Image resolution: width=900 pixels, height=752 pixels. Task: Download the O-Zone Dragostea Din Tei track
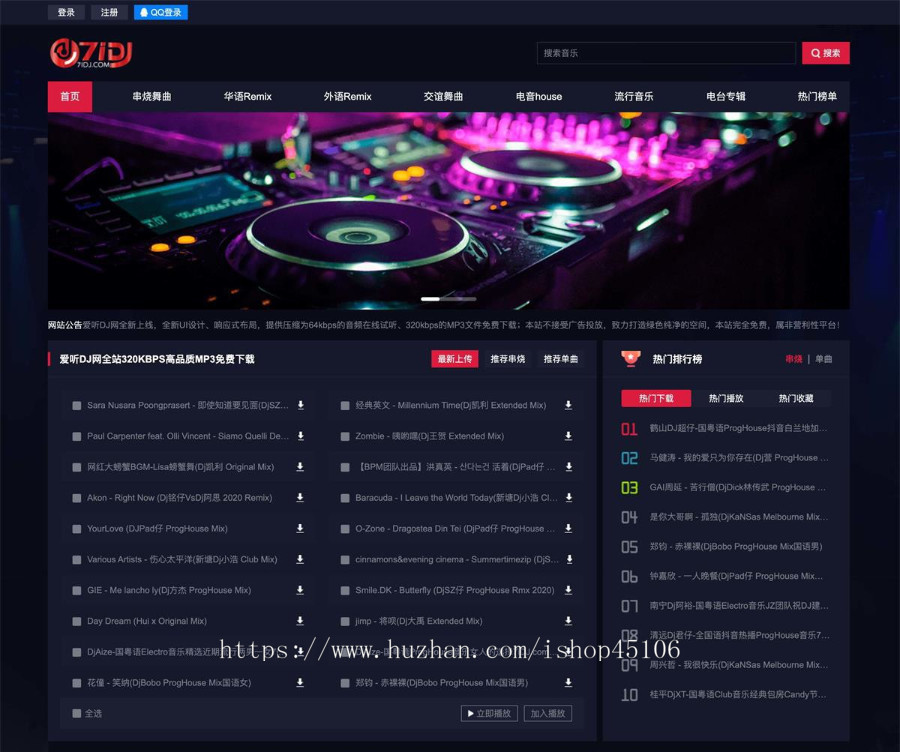pos(568,528)
